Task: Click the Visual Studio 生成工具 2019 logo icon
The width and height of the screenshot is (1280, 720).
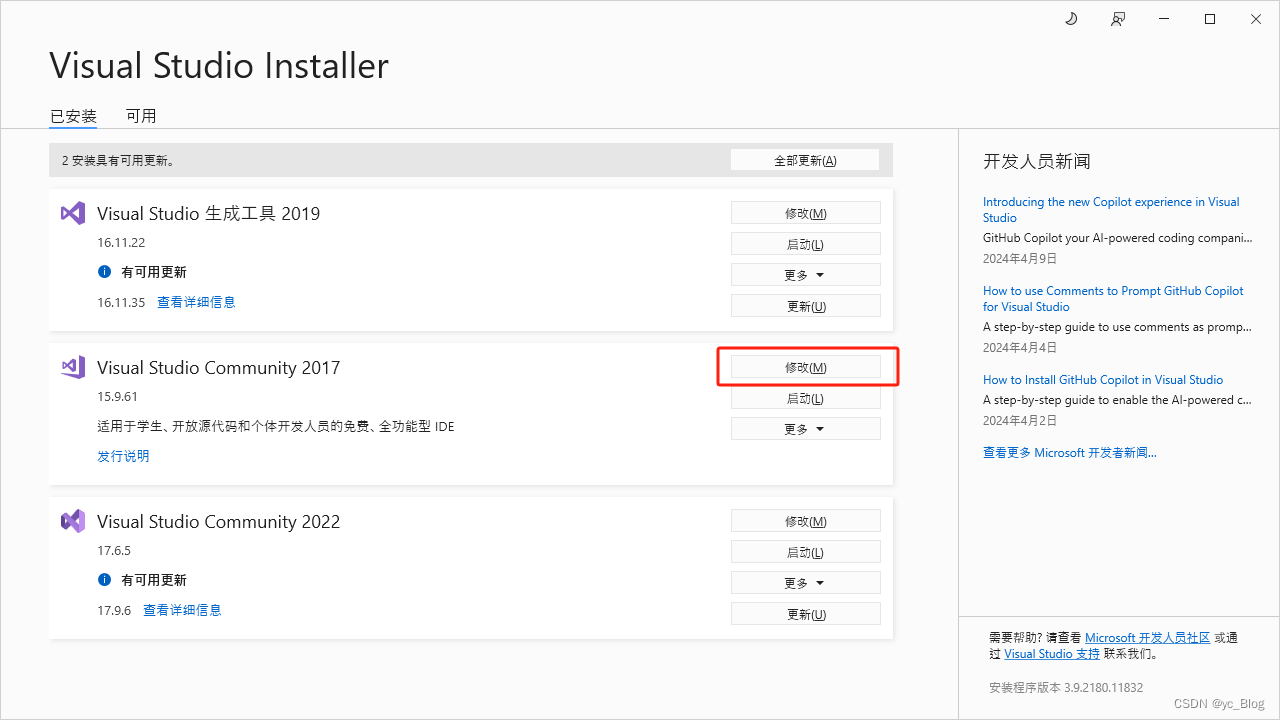Action: [x=72, y=213]
